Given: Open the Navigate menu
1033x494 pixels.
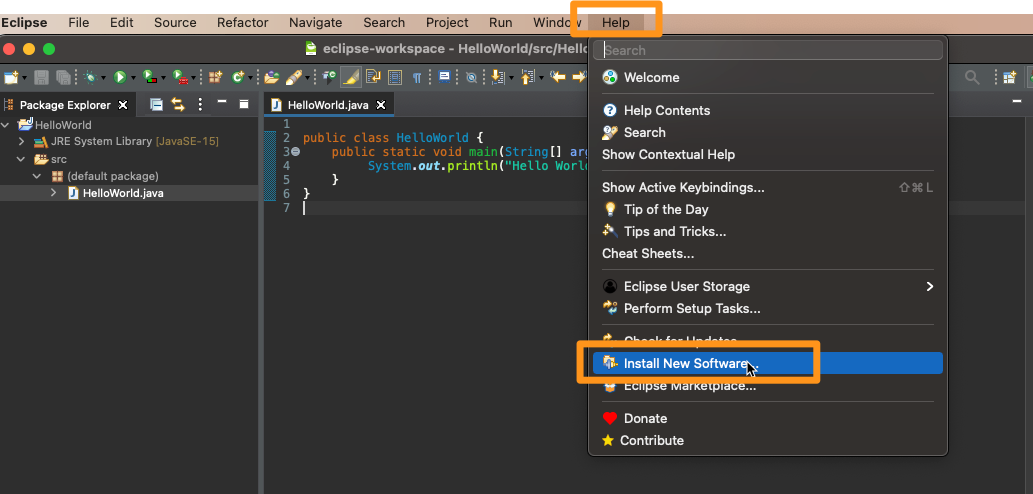Looking at the screenshot, I should pyautogui.click(x=316, y=22).
